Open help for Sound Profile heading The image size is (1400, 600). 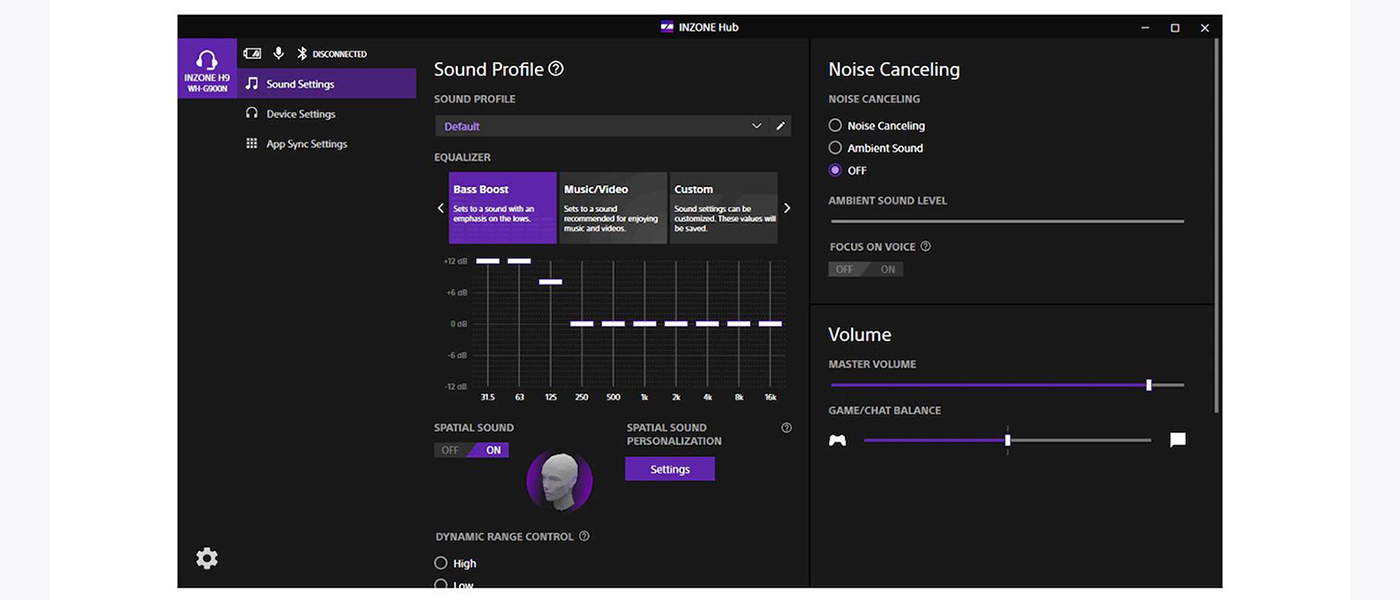point(556,69)
